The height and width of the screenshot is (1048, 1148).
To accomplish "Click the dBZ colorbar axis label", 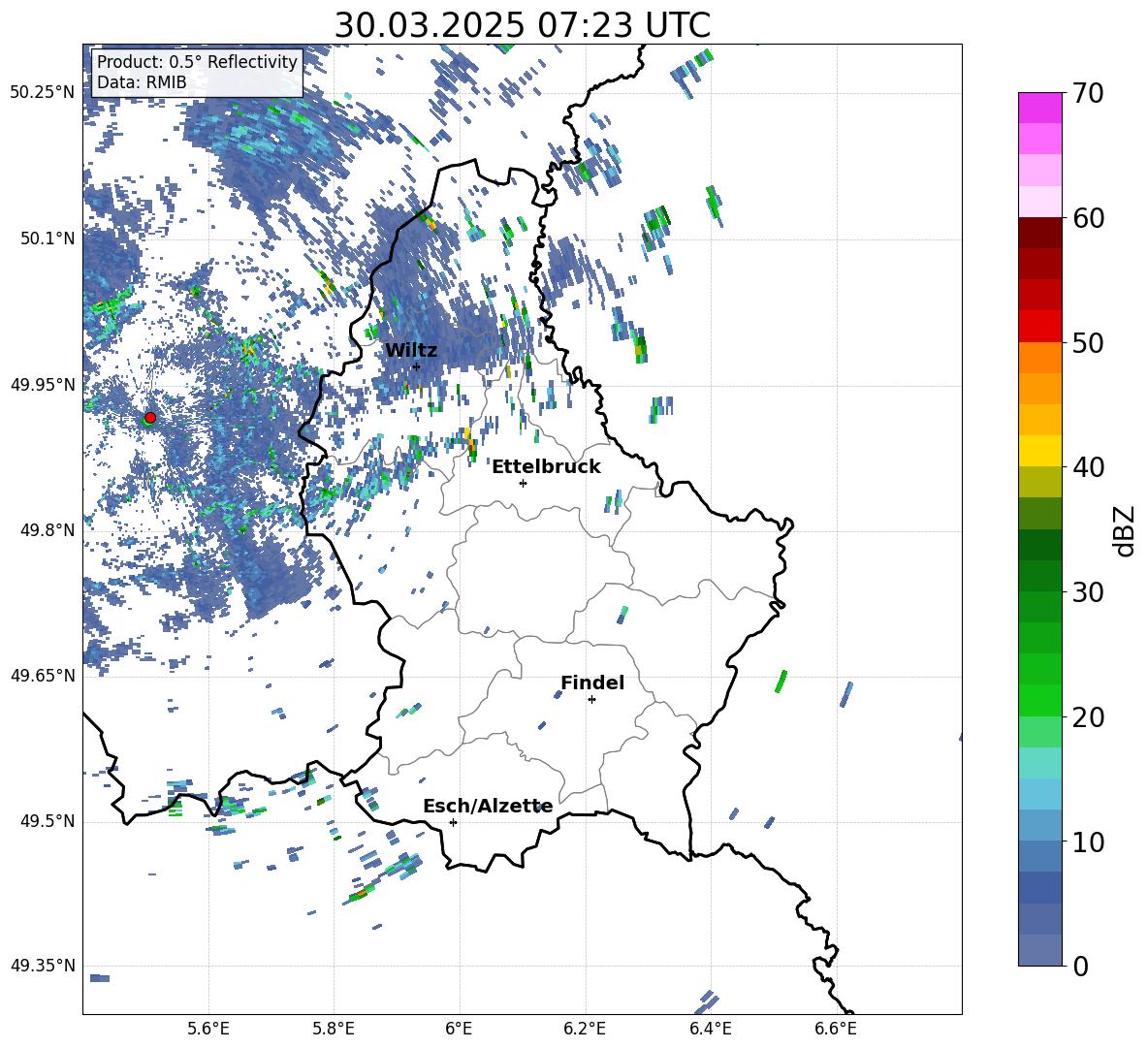I will [1126, 530].
